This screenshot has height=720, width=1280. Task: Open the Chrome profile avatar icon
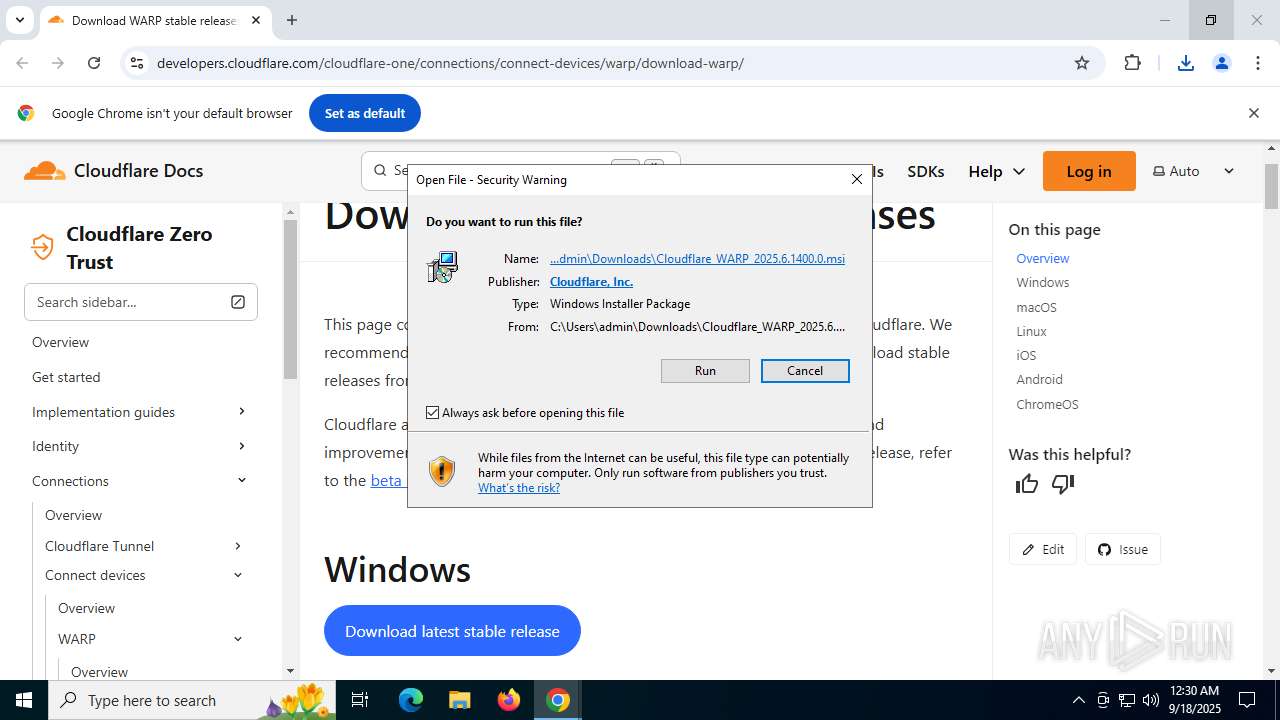[1222, 63]
